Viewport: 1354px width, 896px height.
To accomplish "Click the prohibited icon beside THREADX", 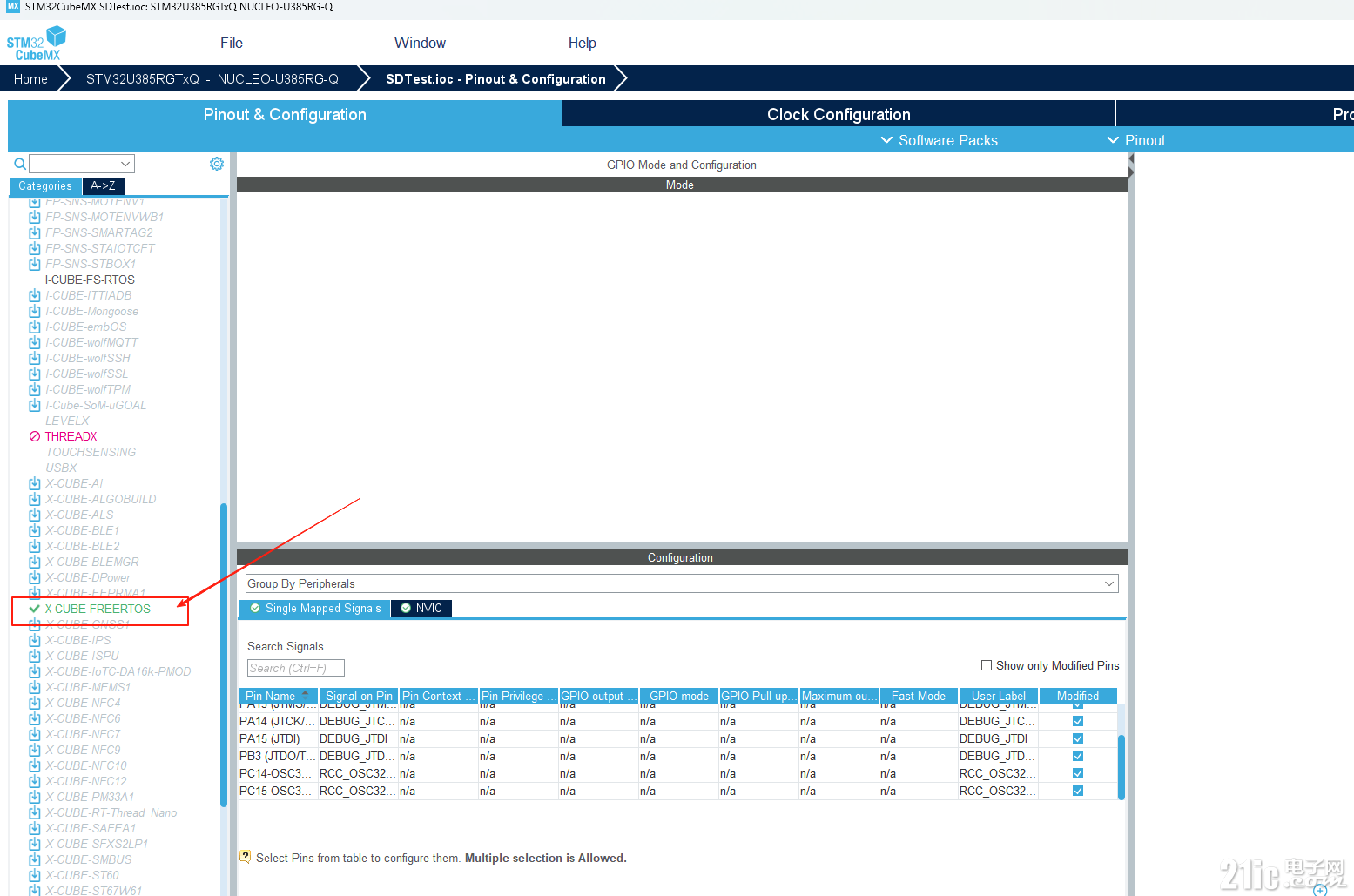I will 35,436.
